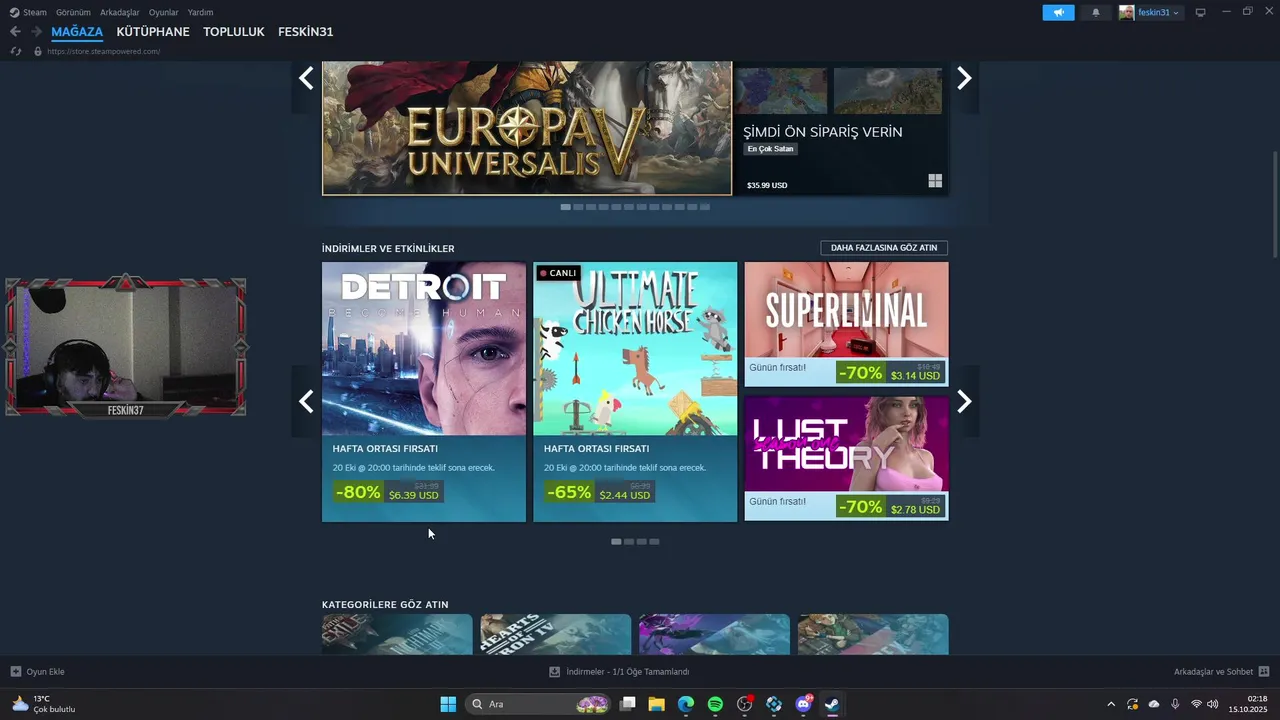The height and width of the screenshot is (720, 1280).
Task: Open the Arkadaşlar menu
Action: [120, 12]
